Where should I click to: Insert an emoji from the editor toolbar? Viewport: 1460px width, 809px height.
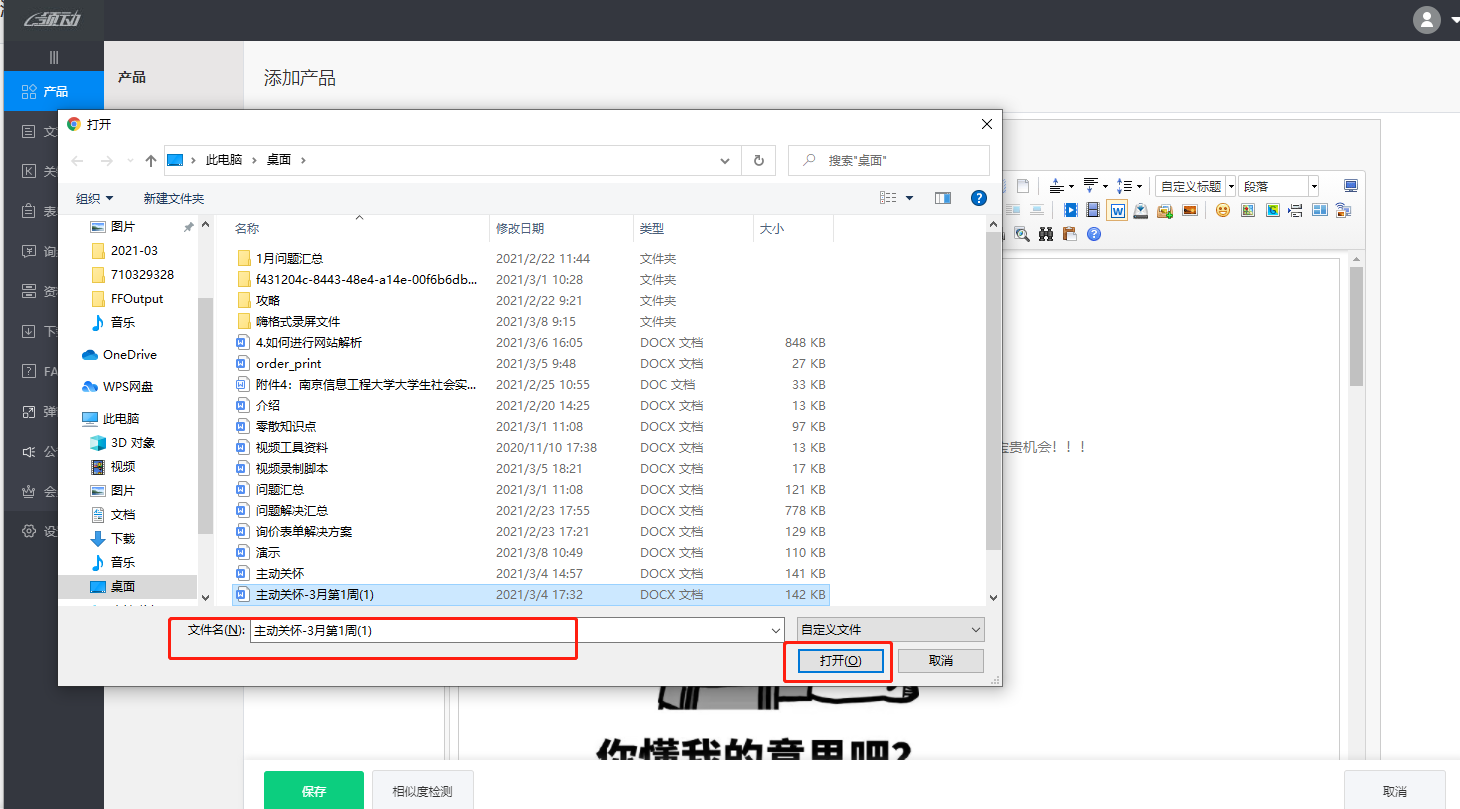point(1223,211)
